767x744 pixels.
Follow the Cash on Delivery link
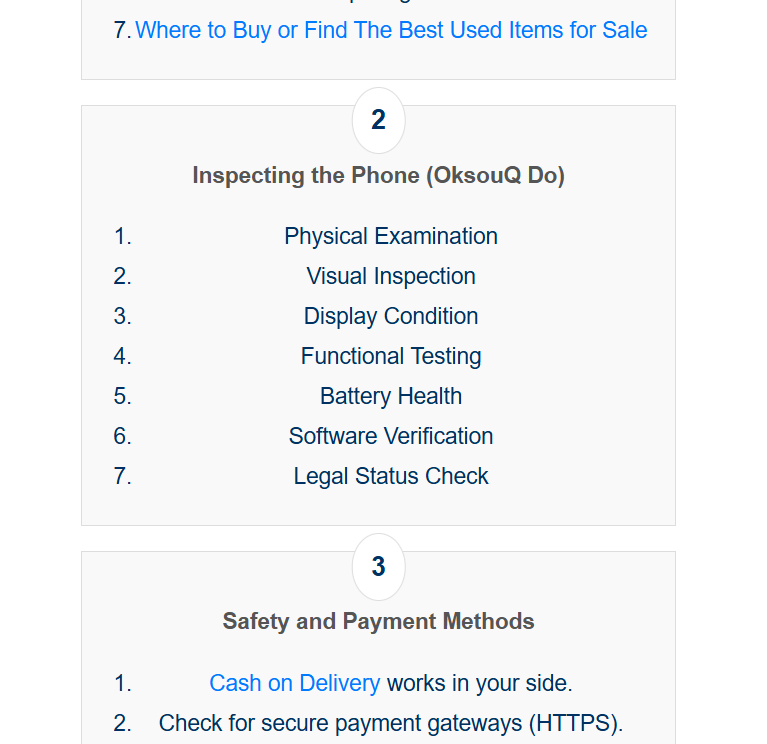(294, 683)
